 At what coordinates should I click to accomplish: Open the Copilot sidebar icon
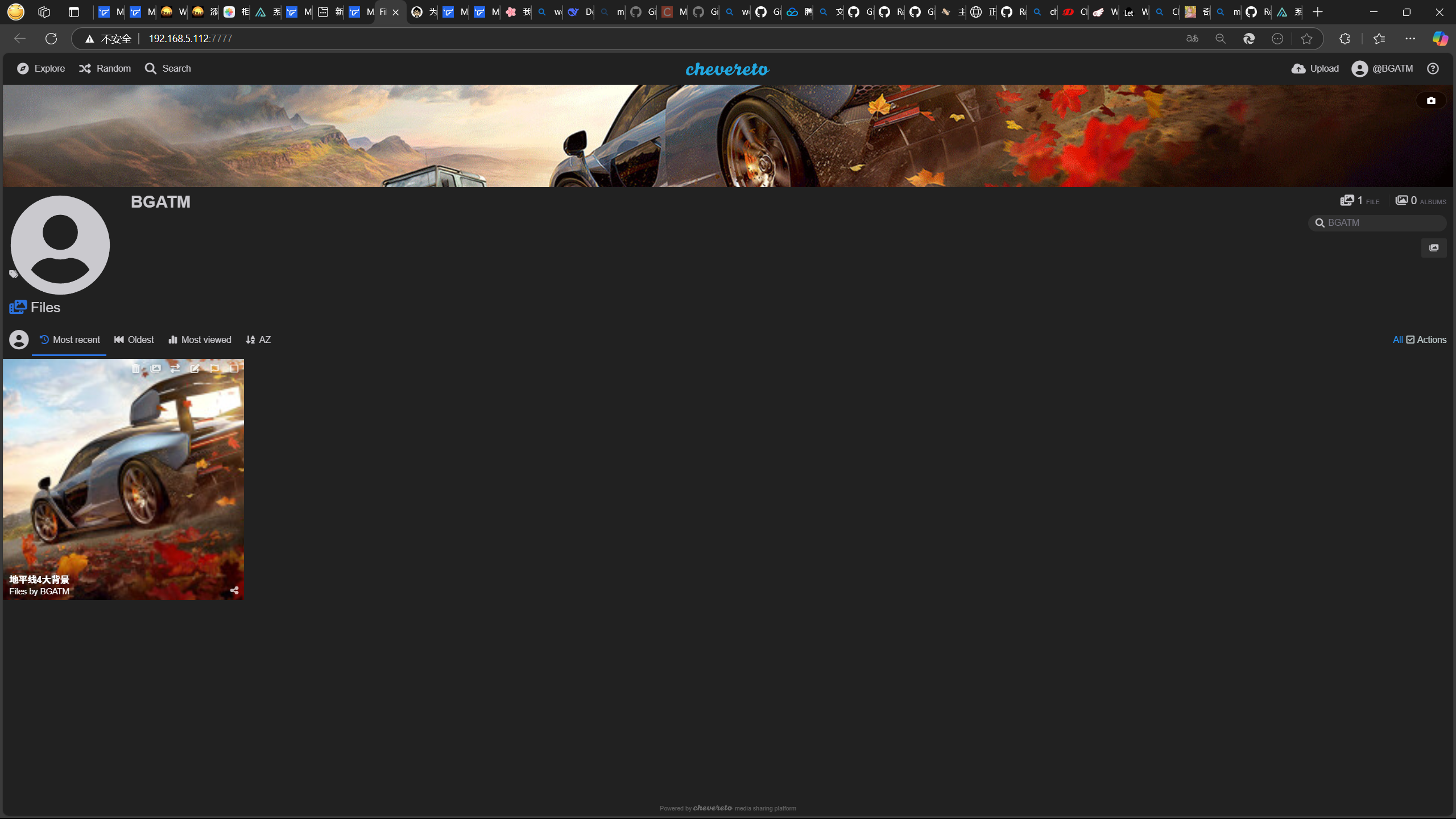pos(1440,39)
